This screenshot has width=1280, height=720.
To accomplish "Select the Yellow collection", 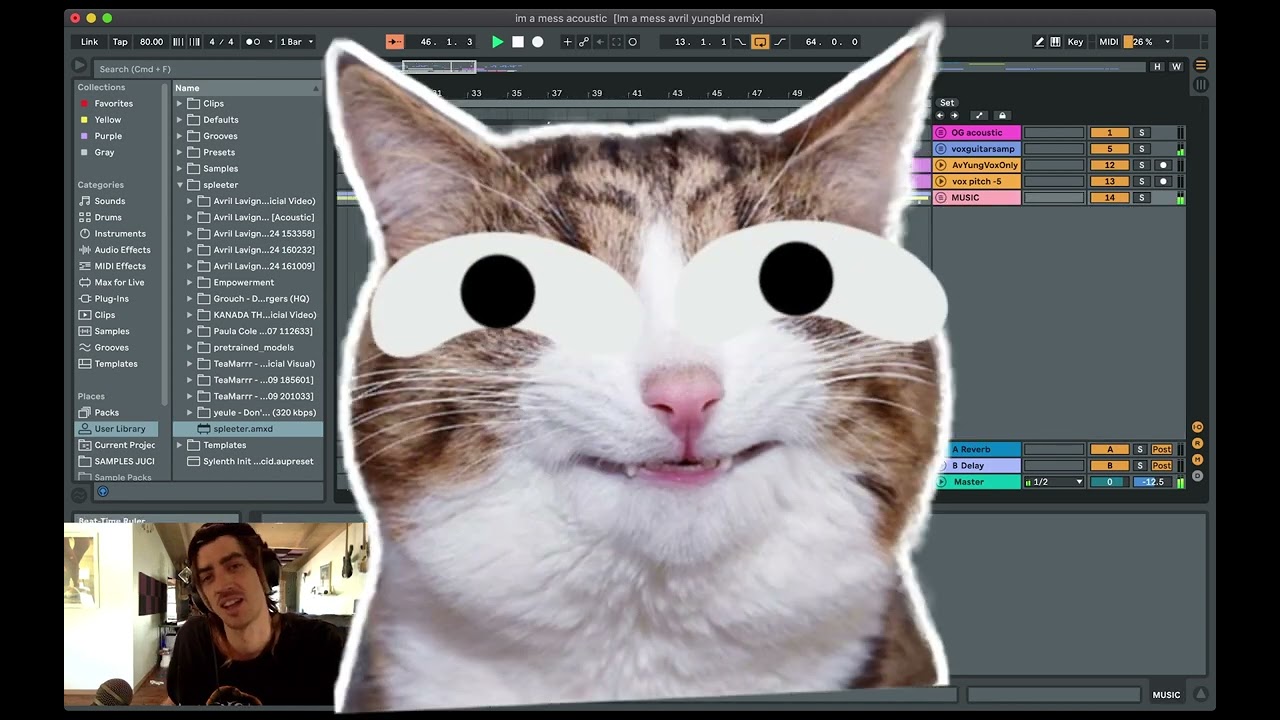I will pyautogui.click(x=107, y=120).
